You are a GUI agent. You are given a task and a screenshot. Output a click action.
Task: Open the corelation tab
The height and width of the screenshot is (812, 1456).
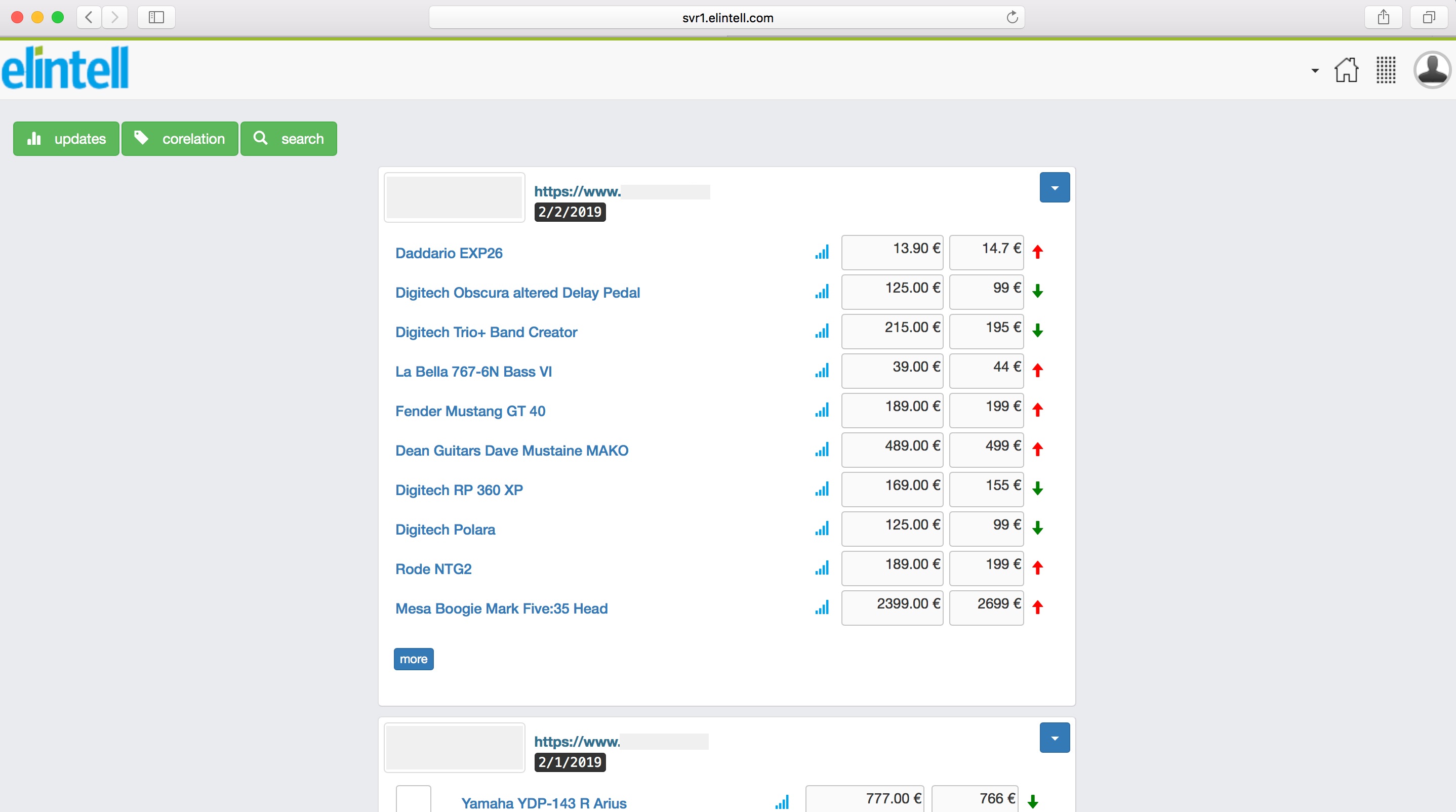(x=180, y=138)
